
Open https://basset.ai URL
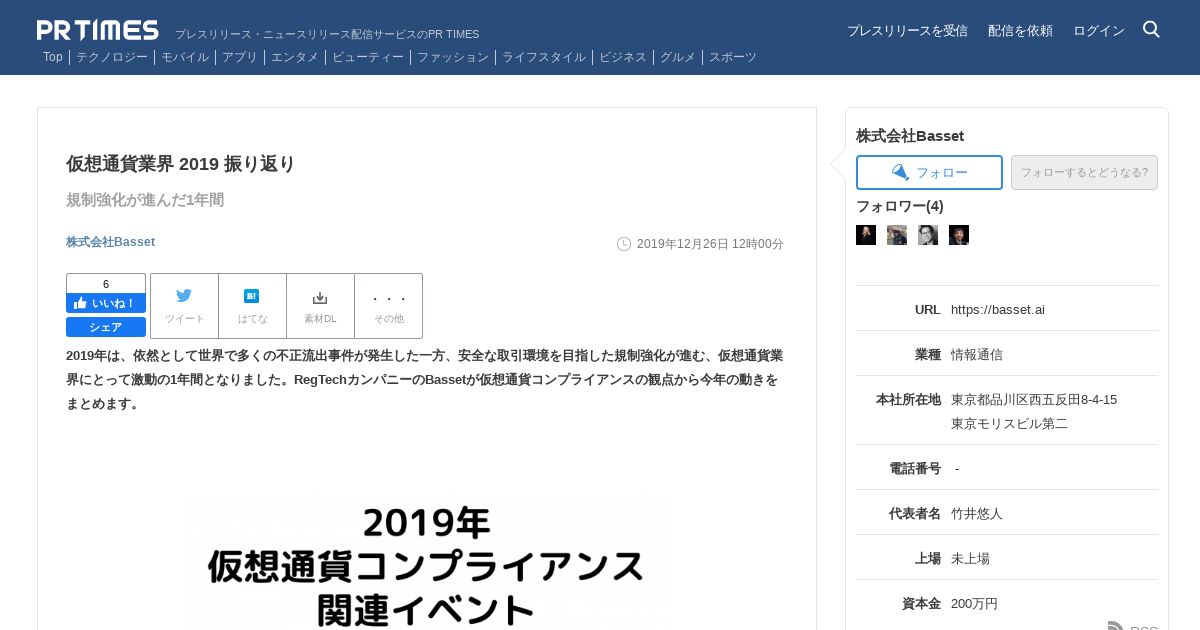pyautogui.click(x=998, y=309)
